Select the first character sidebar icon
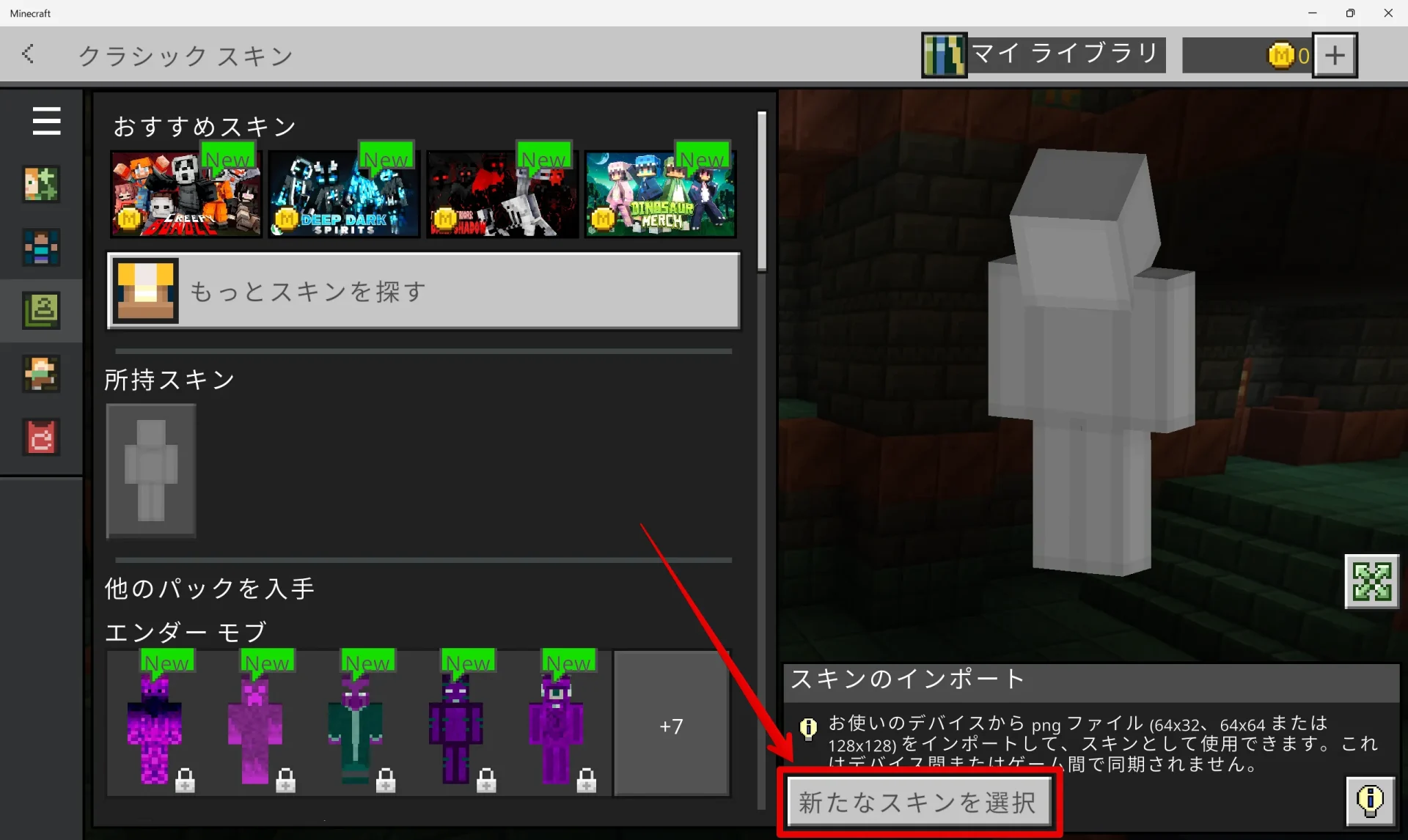1408x840 pixels. (x=41, y=184)
